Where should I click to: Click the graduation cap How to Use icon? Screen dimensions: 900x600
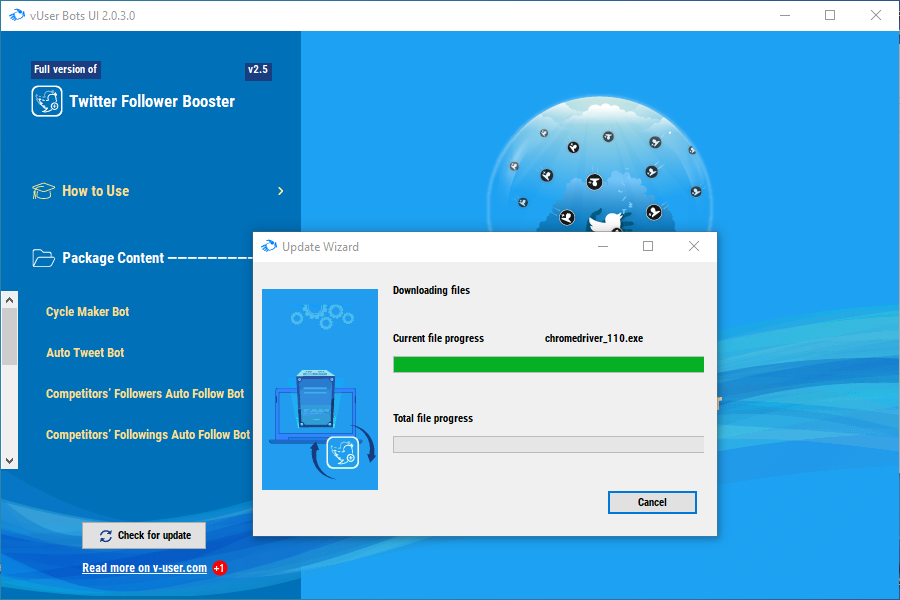coord(43,191)
